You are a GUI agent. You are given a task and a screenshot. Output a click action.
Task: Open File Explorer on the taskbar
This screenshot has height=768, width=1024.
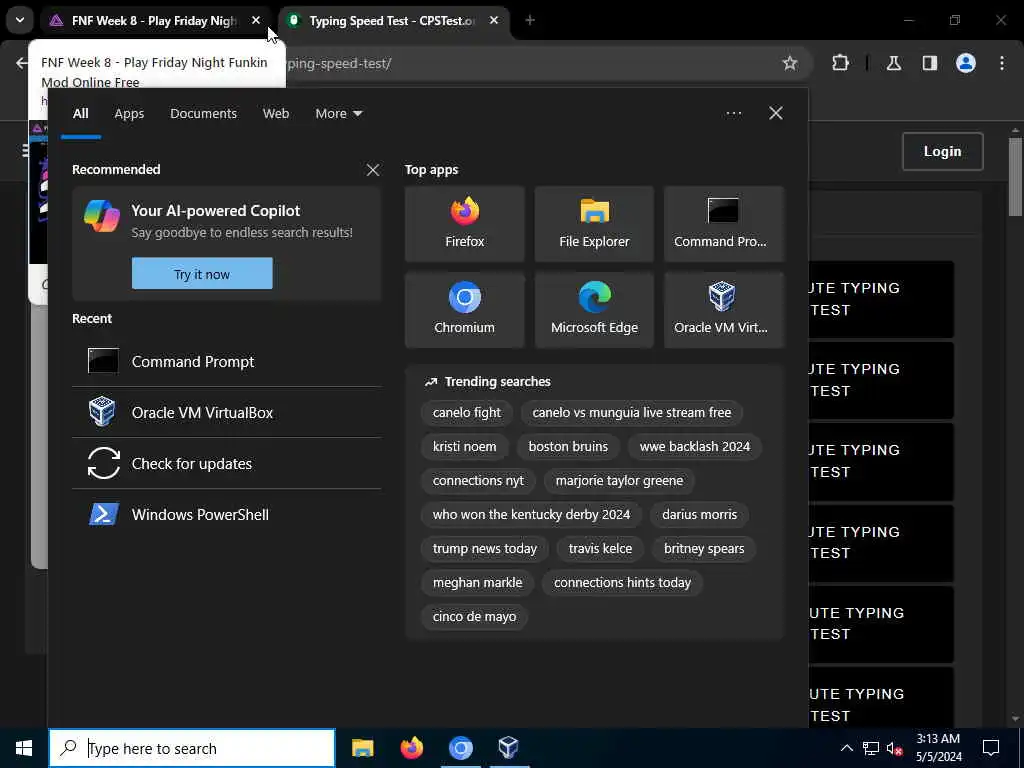tap(362, 748)
